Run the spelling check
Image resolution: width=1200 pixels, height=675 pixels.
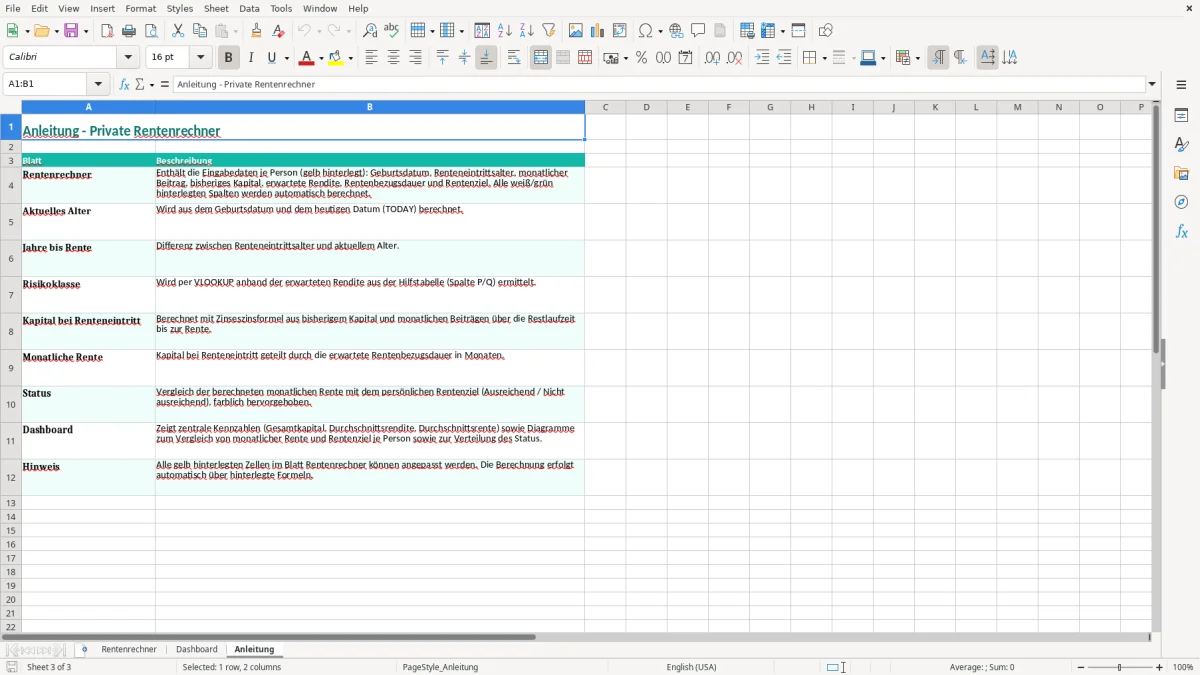click(x=392, y=31)
